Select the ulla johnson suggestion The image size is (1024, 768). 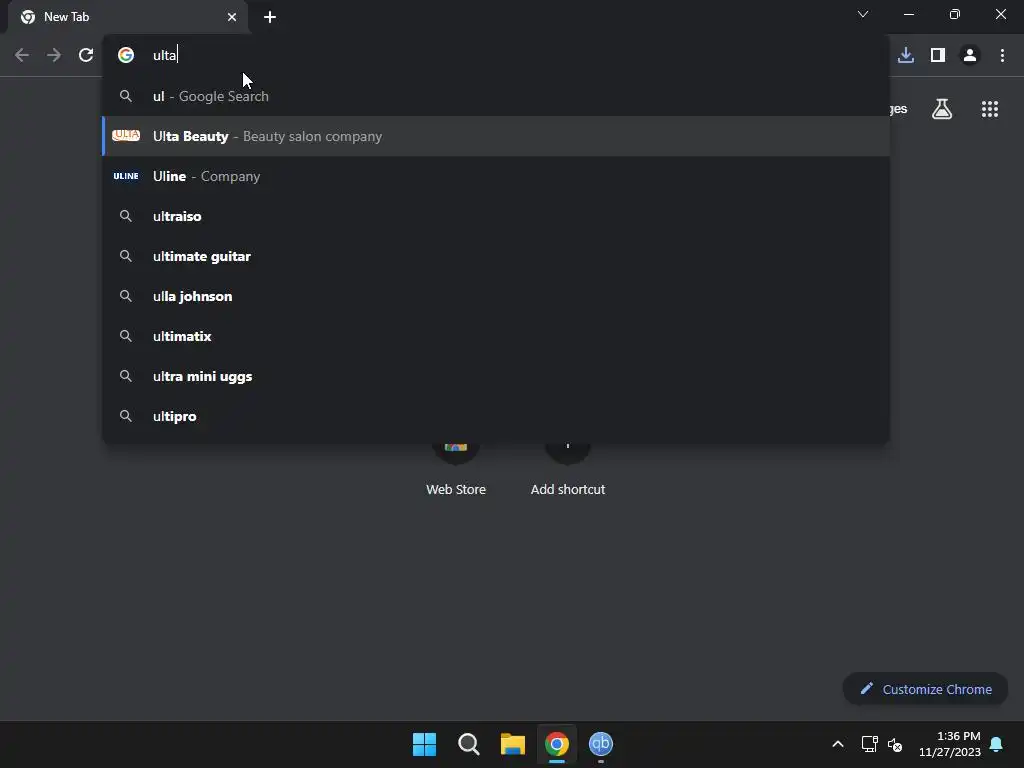point(496,296)
